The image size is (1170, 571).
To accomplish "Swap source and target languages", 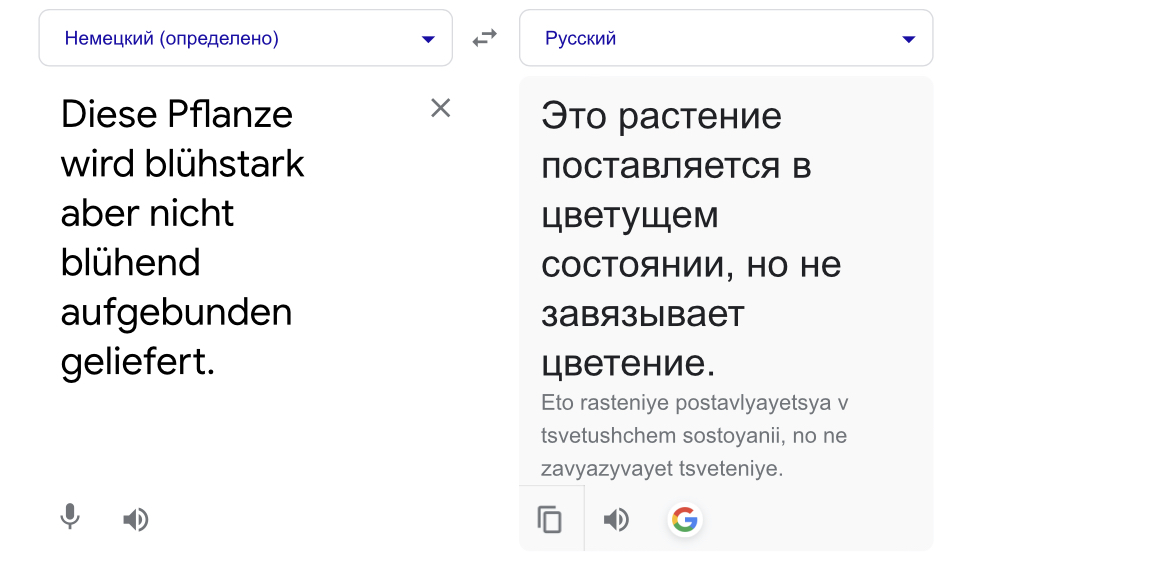I will [485, 38].
